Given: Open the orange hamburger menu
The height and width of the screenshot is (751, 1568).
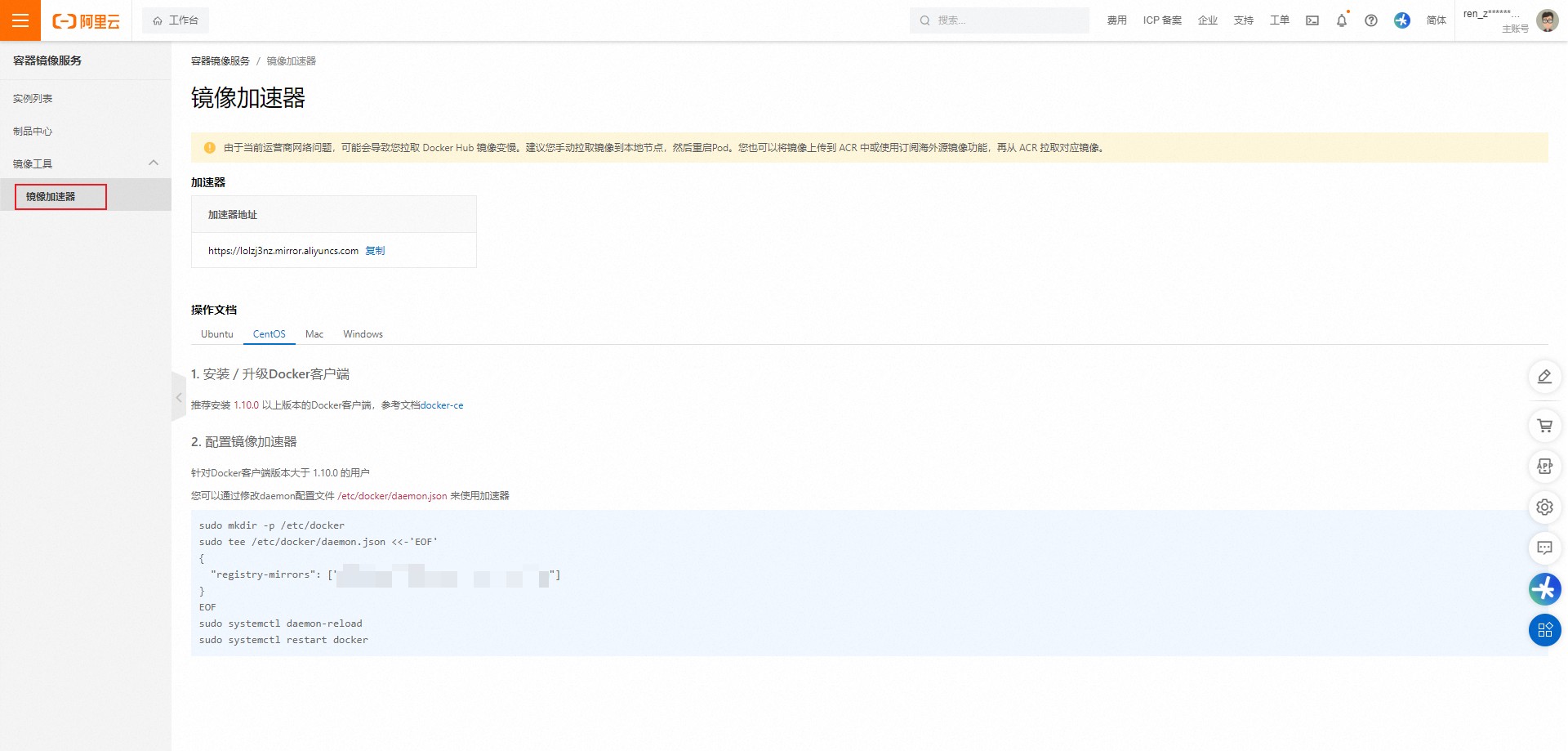Looking at the screenshot, I should 20,20.
